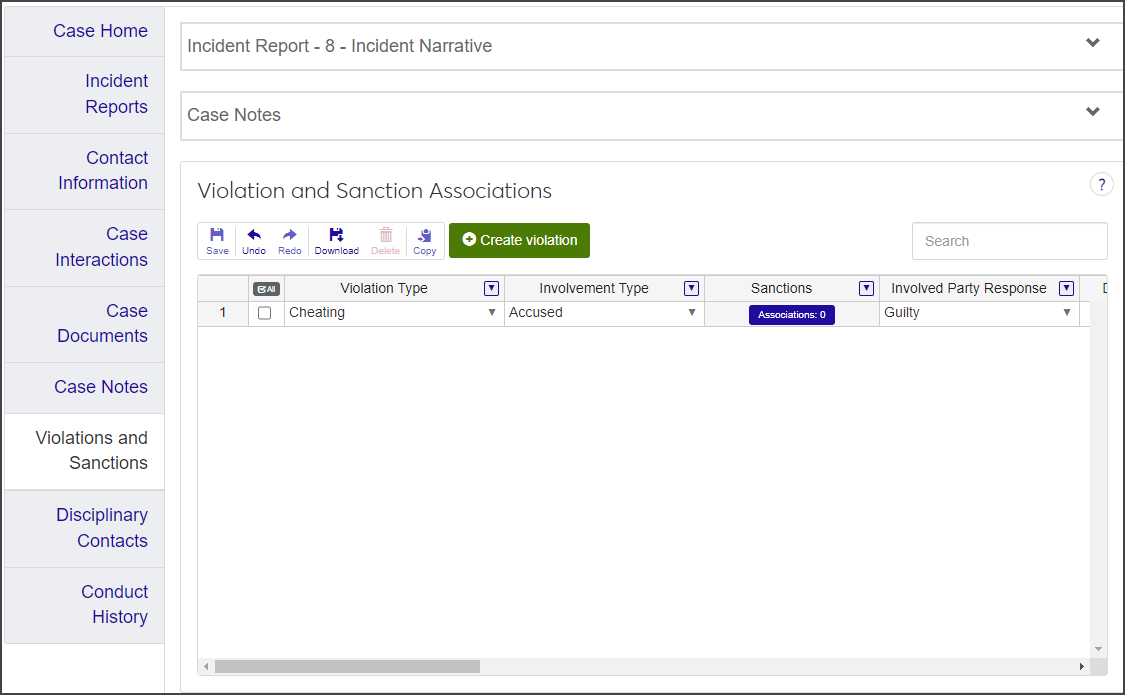Open Violation Type column filter icon

(x=491, y=288)
